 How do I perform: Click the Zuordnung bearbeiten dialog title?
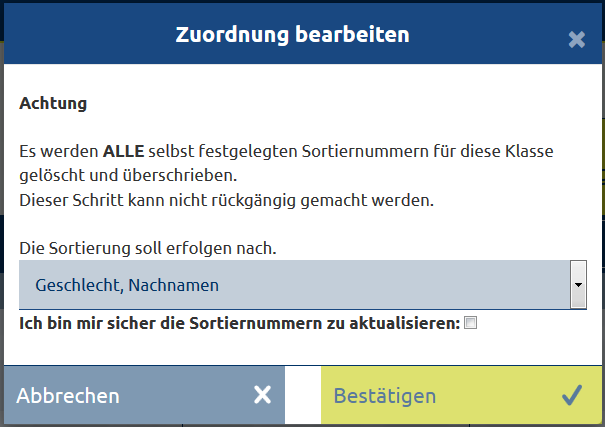(292, 34)
